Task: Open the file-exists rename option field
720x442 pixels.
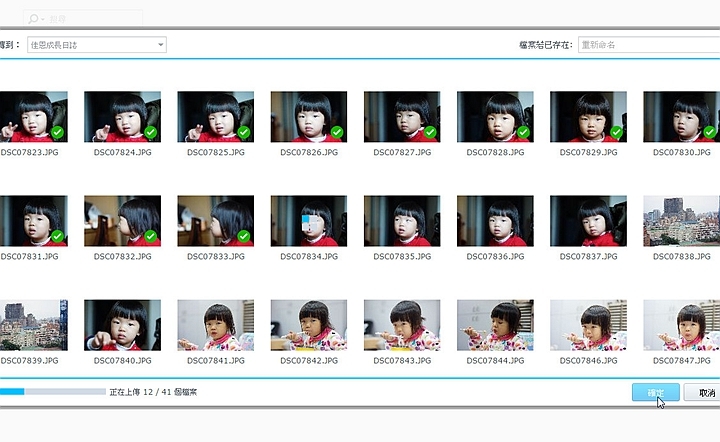Action: coord(649,45)
